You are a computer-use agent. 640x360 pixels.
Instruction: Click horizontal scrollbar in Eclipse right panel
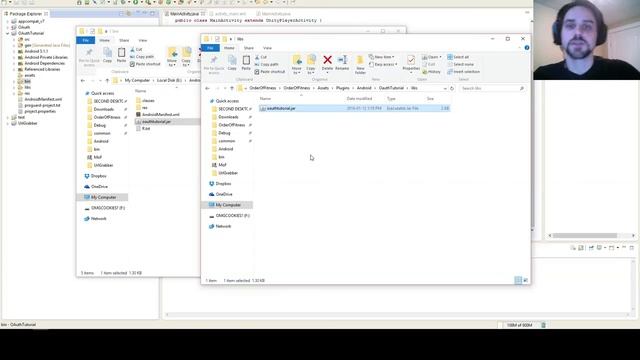click(585, 236)
